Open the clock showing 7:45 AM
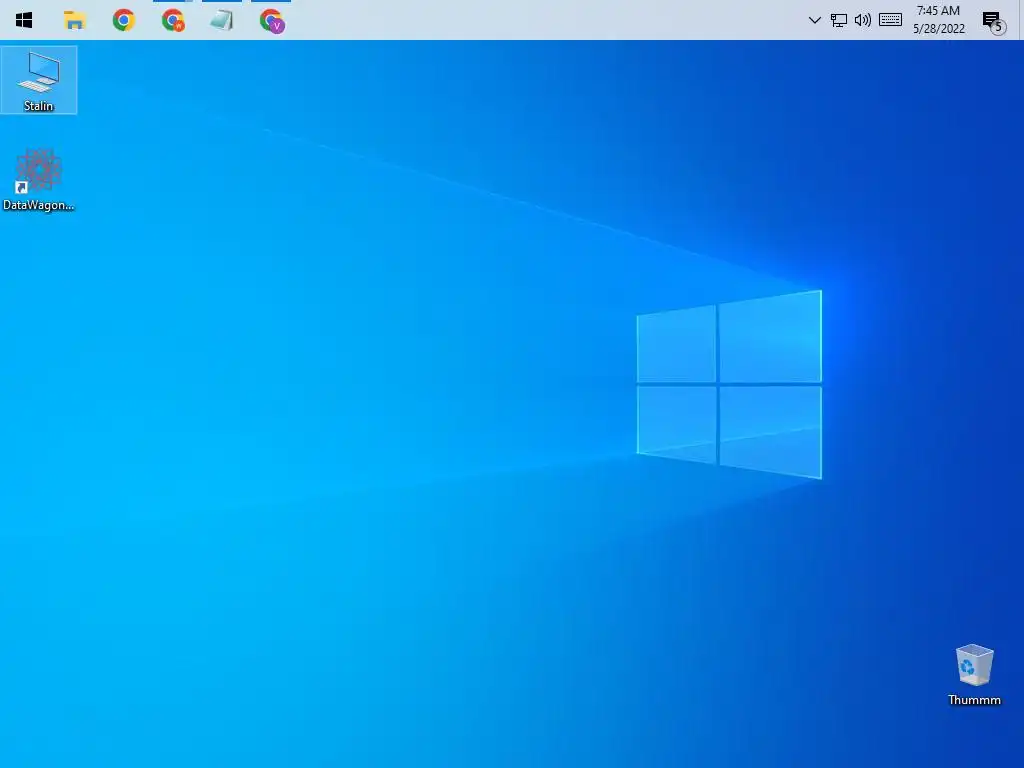This screenshot has width=1024, height=768. pyautogui.click(x=938, y=20)
